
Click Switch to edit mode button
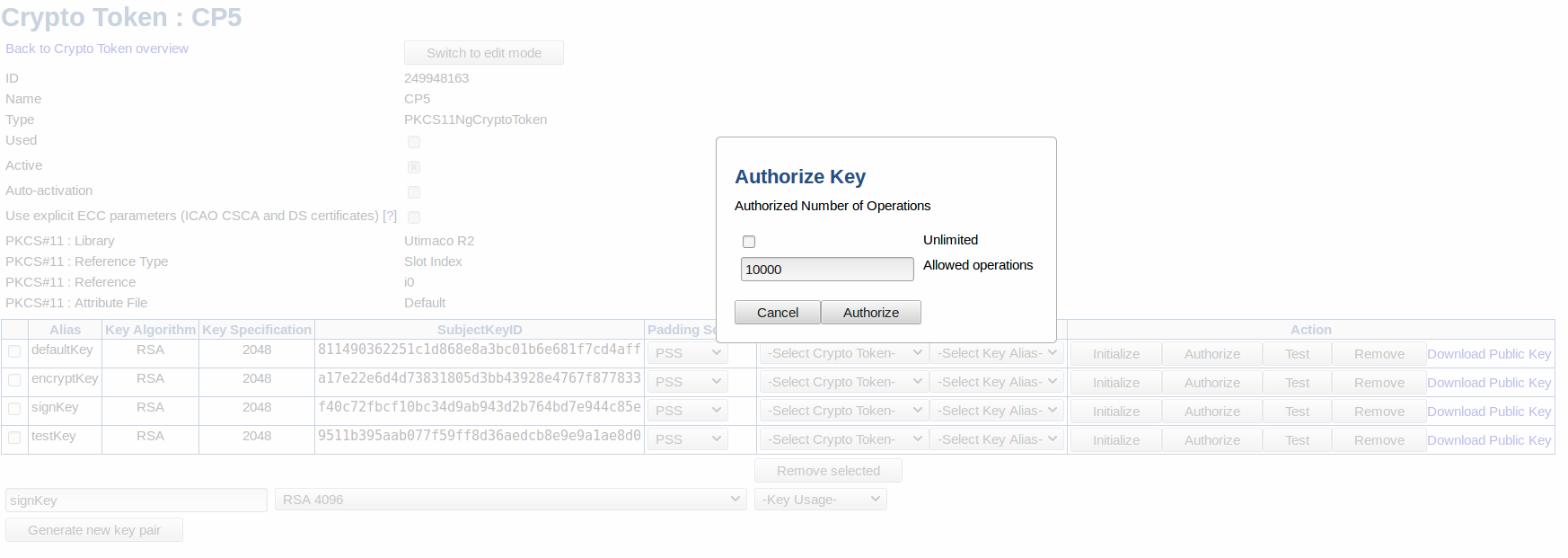(483, 53)
